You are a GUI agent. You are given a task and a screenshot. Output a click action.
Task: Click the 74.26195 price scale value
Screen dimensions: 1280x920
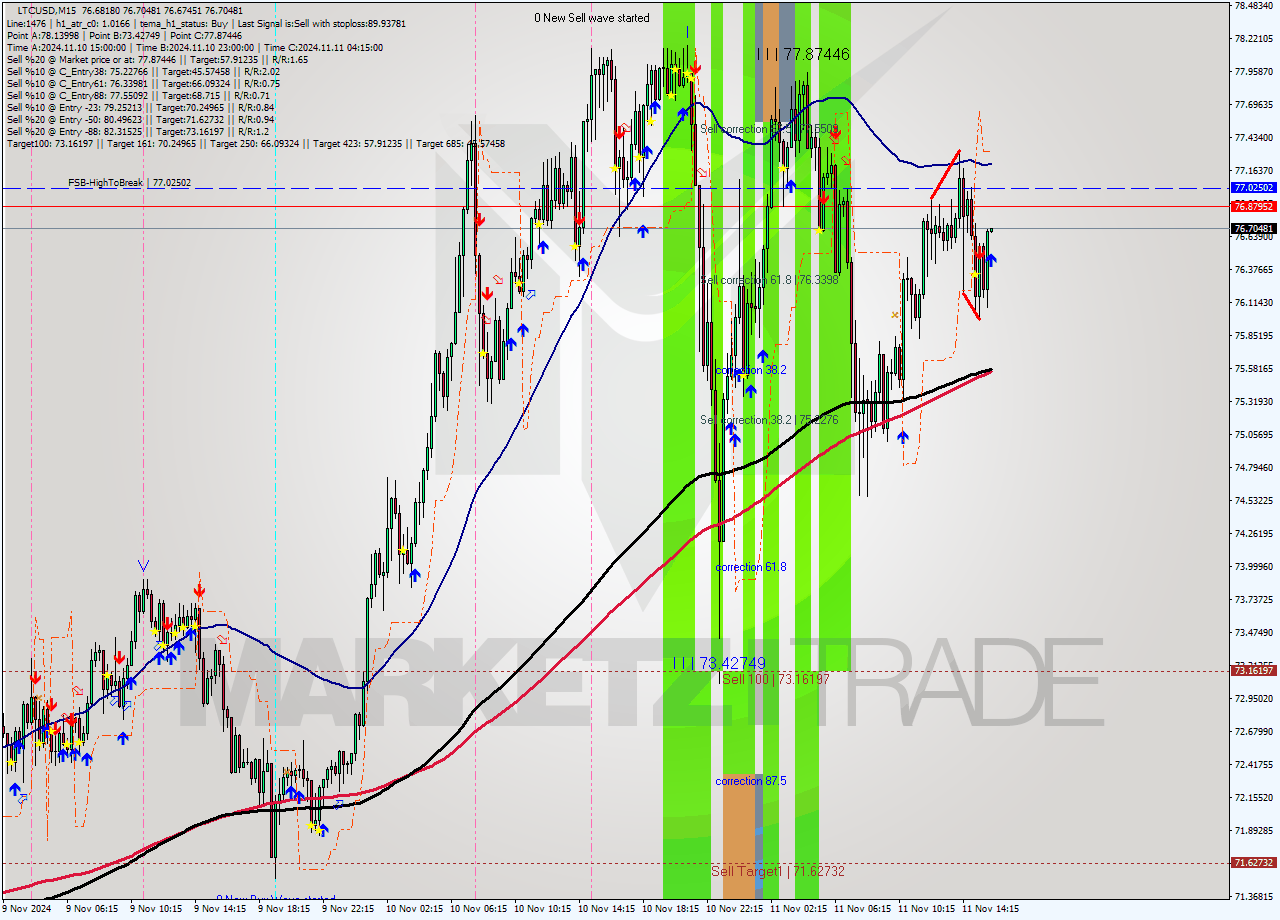coord(1254,534)
